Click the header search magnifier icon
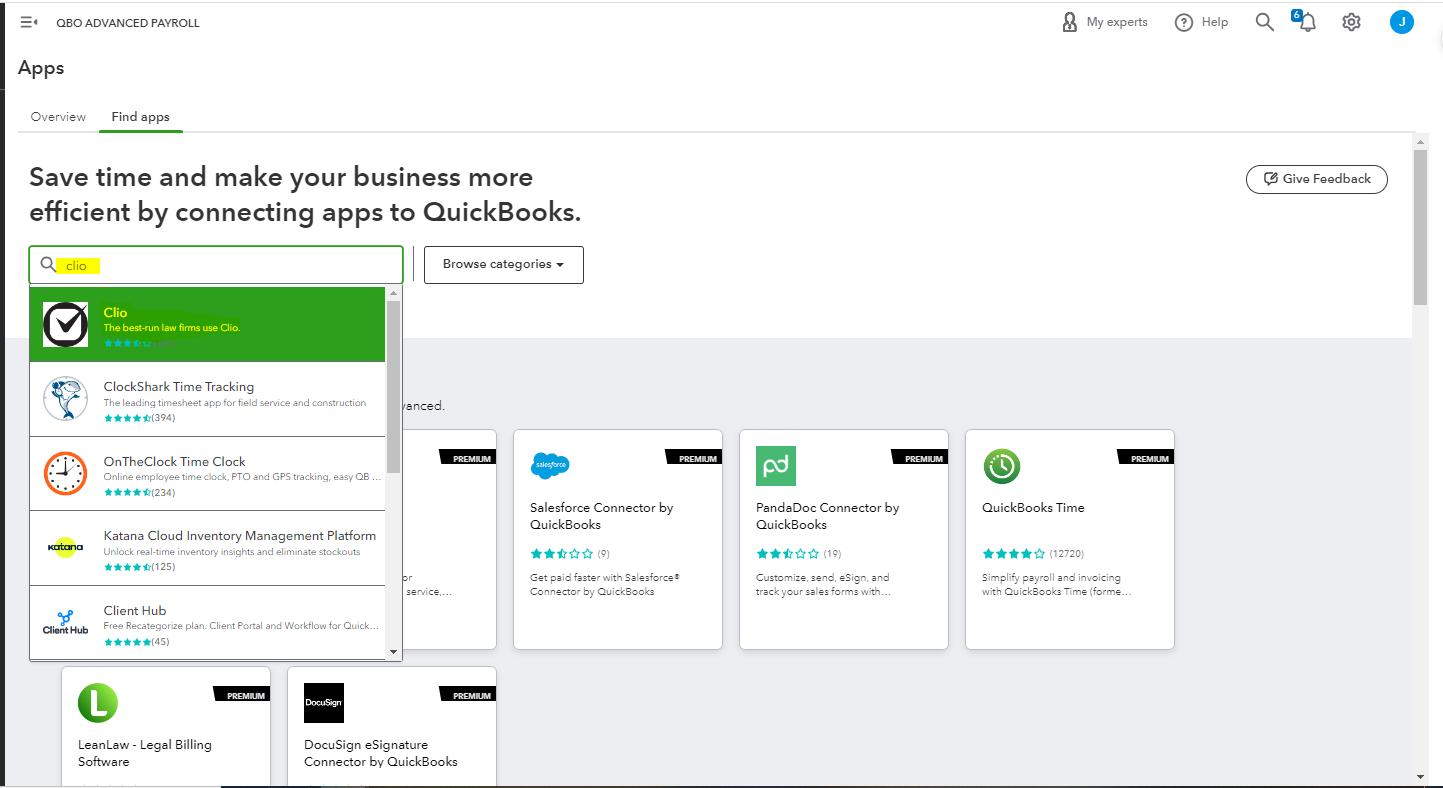This screenshot has width=1443, height=788. [1265, 22]
